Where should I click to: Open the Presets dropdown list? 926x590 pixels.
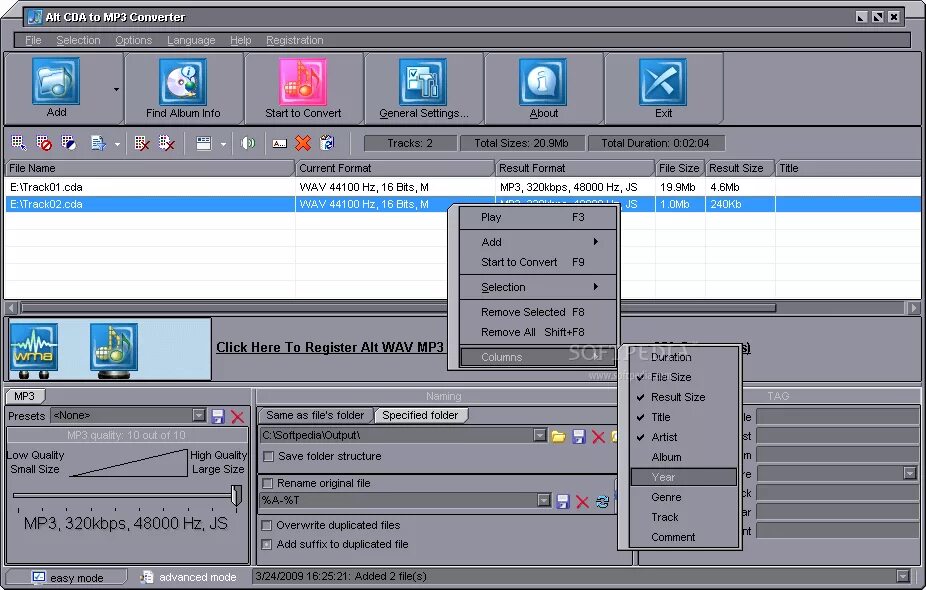tap(199, 416)
